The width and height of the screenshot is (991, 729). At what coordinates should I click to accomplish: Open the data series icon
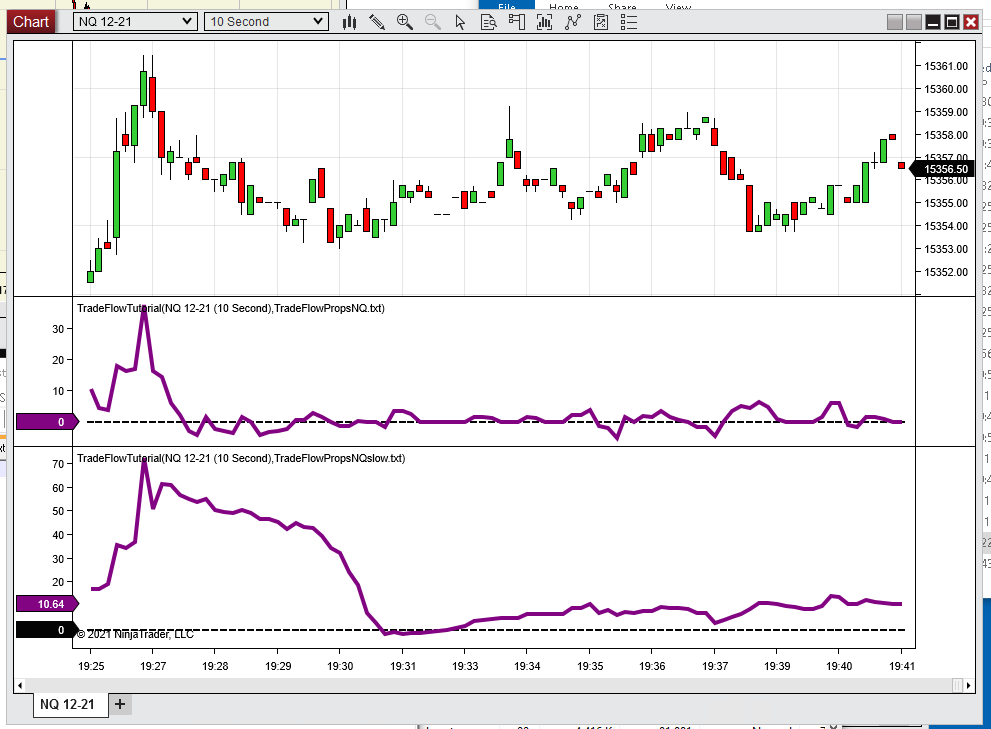point(544,22)
